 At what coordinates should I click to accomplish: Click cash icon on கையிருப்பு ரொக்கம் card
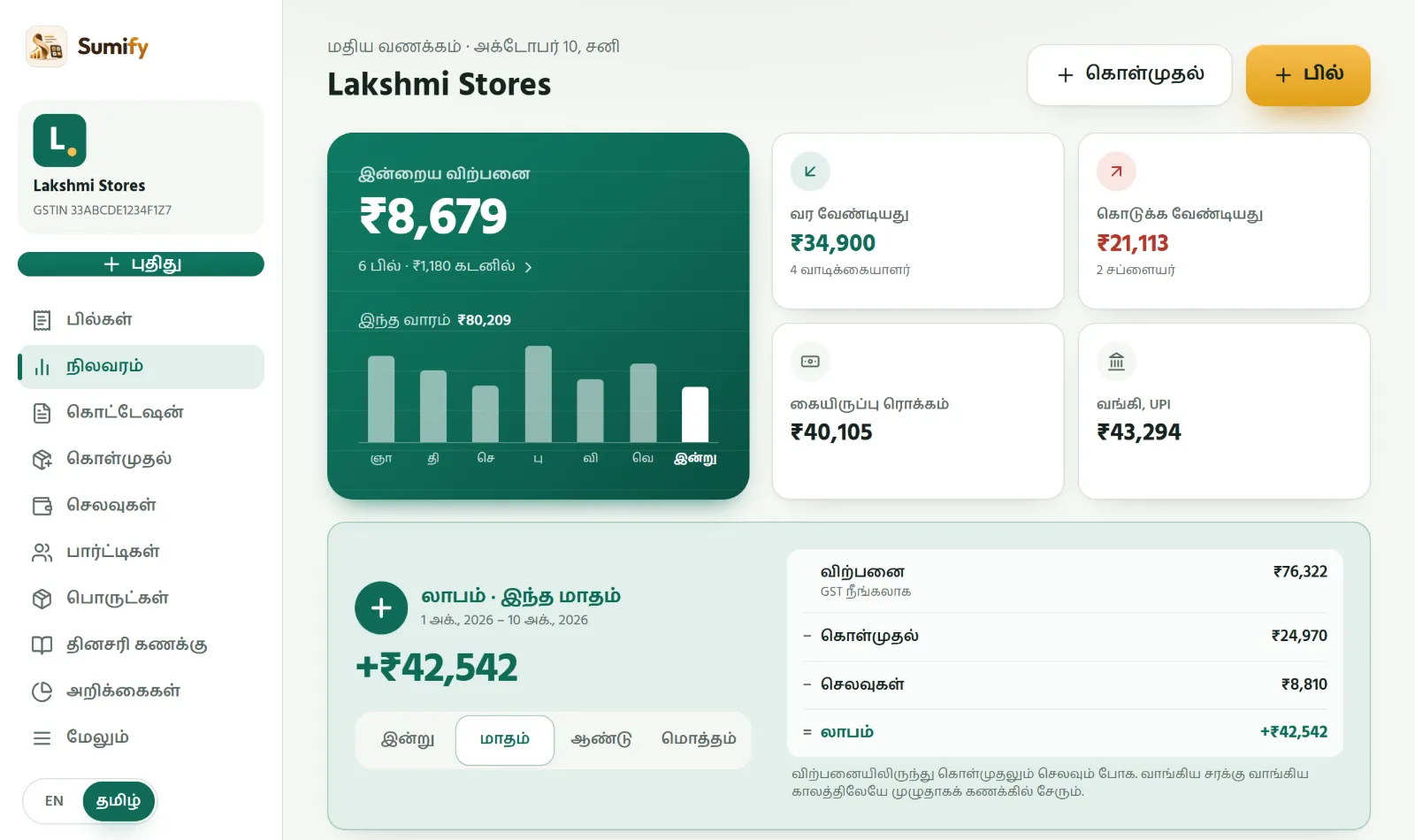[x=810, y=361]
